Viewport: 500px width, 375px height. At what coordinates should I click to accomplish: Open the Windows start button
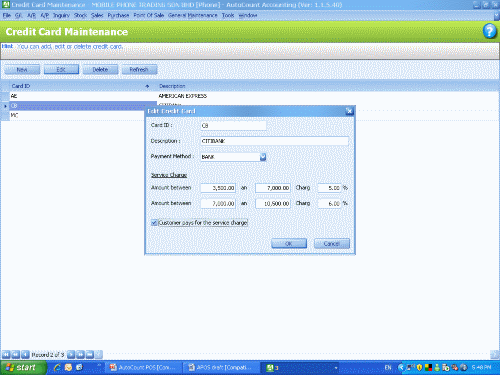click(22, 367)
